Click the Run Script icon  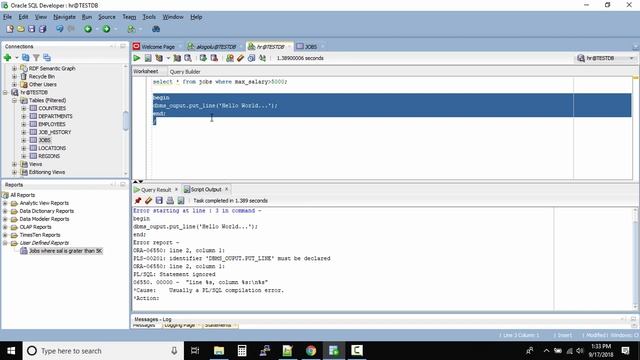[x=148, y=58]
